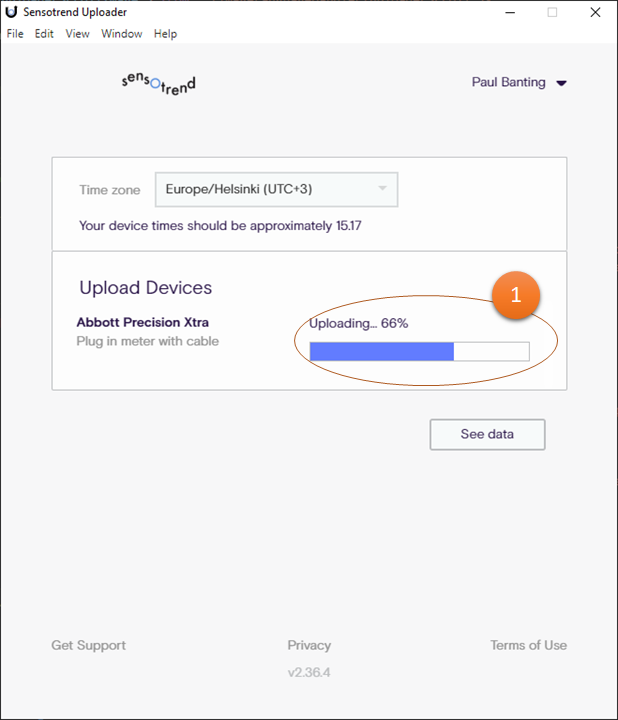The height and width of the screenshot is (720, 618).
Task: Maximize the Sensotrend Uploader window
Action: click(552, 12)
